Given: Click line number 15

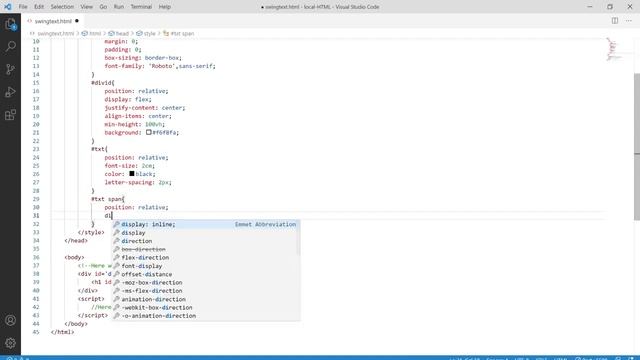Looking at the screenshot, I should (36, 83).
